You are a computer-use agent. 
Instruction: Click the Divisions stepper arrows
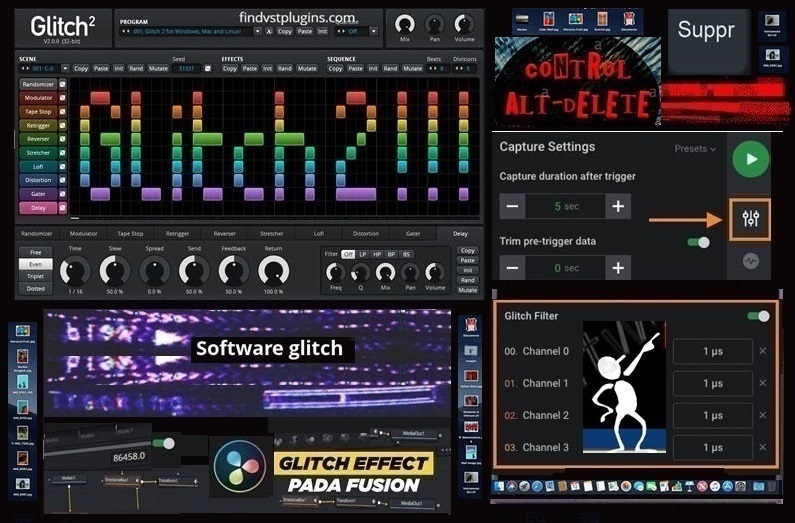459,68
